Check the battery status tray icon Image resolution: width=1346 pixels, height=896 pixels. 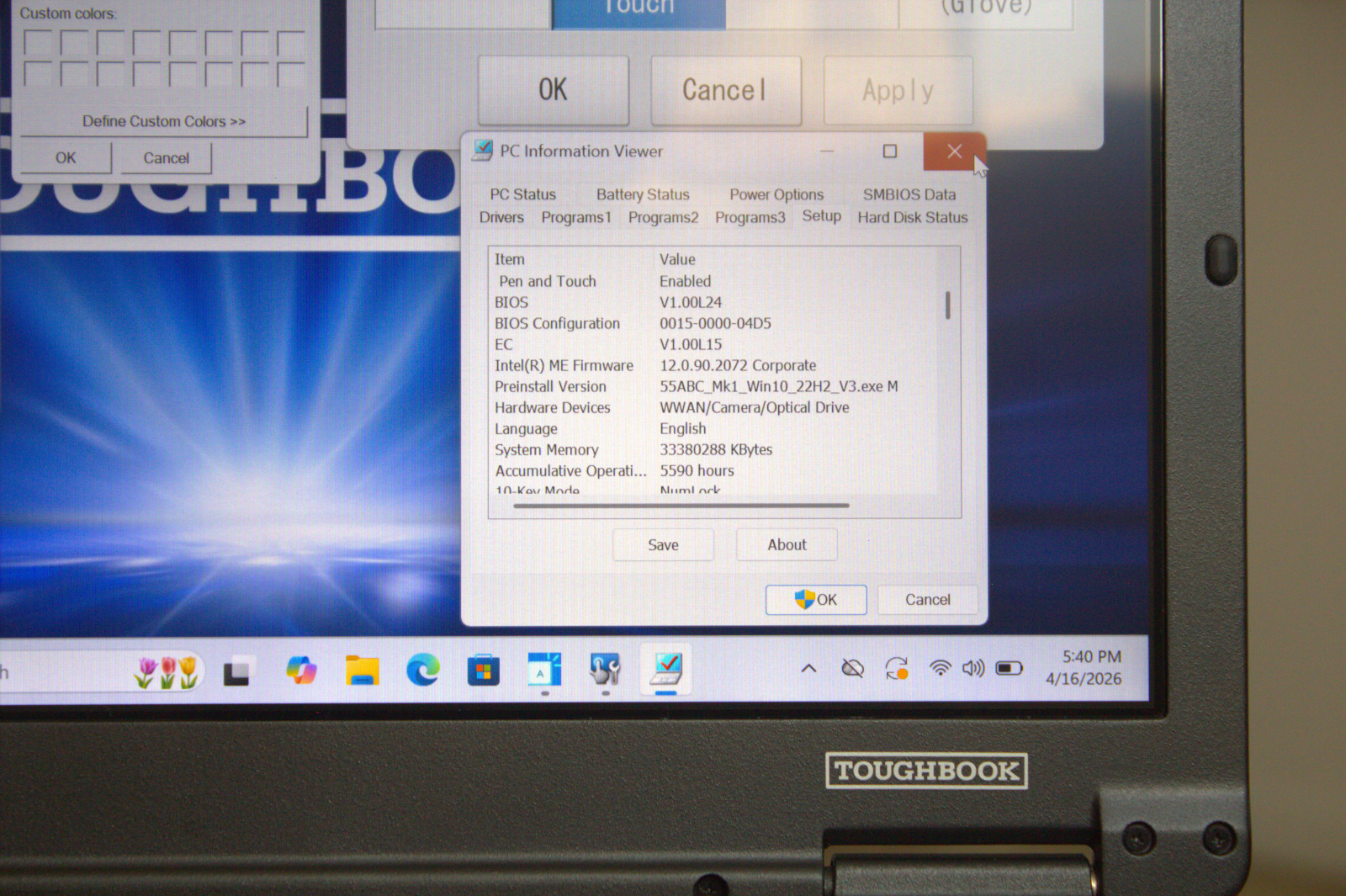click(1009, 668)
